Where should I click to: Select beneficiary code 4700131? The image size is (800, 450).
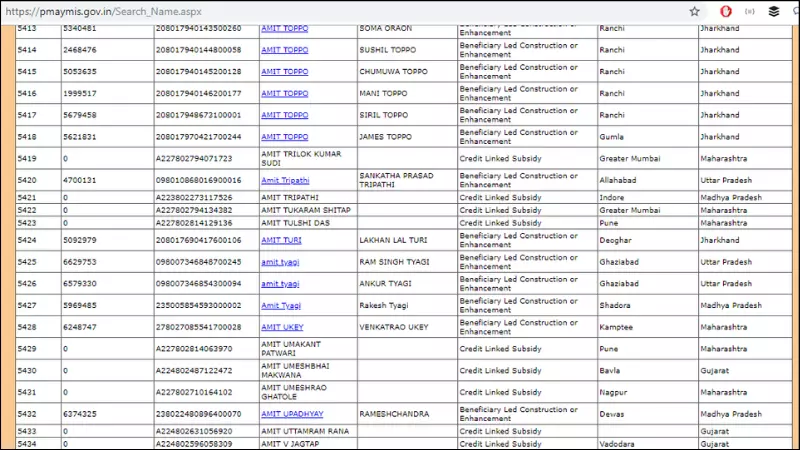(x=80, y=180)
